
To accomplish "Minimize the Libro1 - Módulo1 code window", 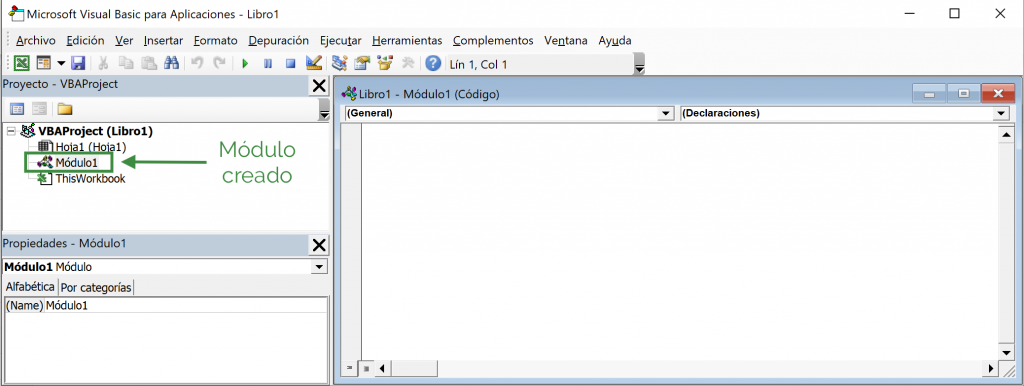I will click(x=929, y=94).
